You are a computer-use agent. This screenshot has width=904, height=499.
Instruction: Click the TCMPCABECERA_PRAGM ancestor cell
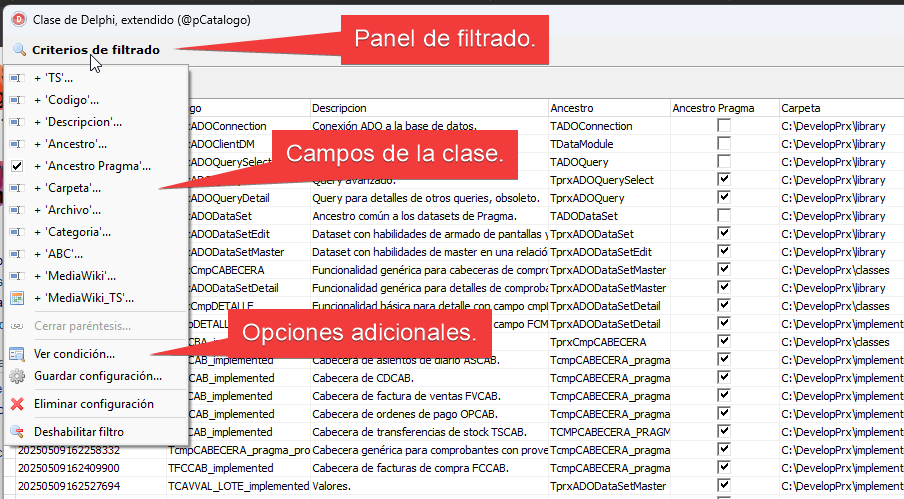tap(609, 432)
